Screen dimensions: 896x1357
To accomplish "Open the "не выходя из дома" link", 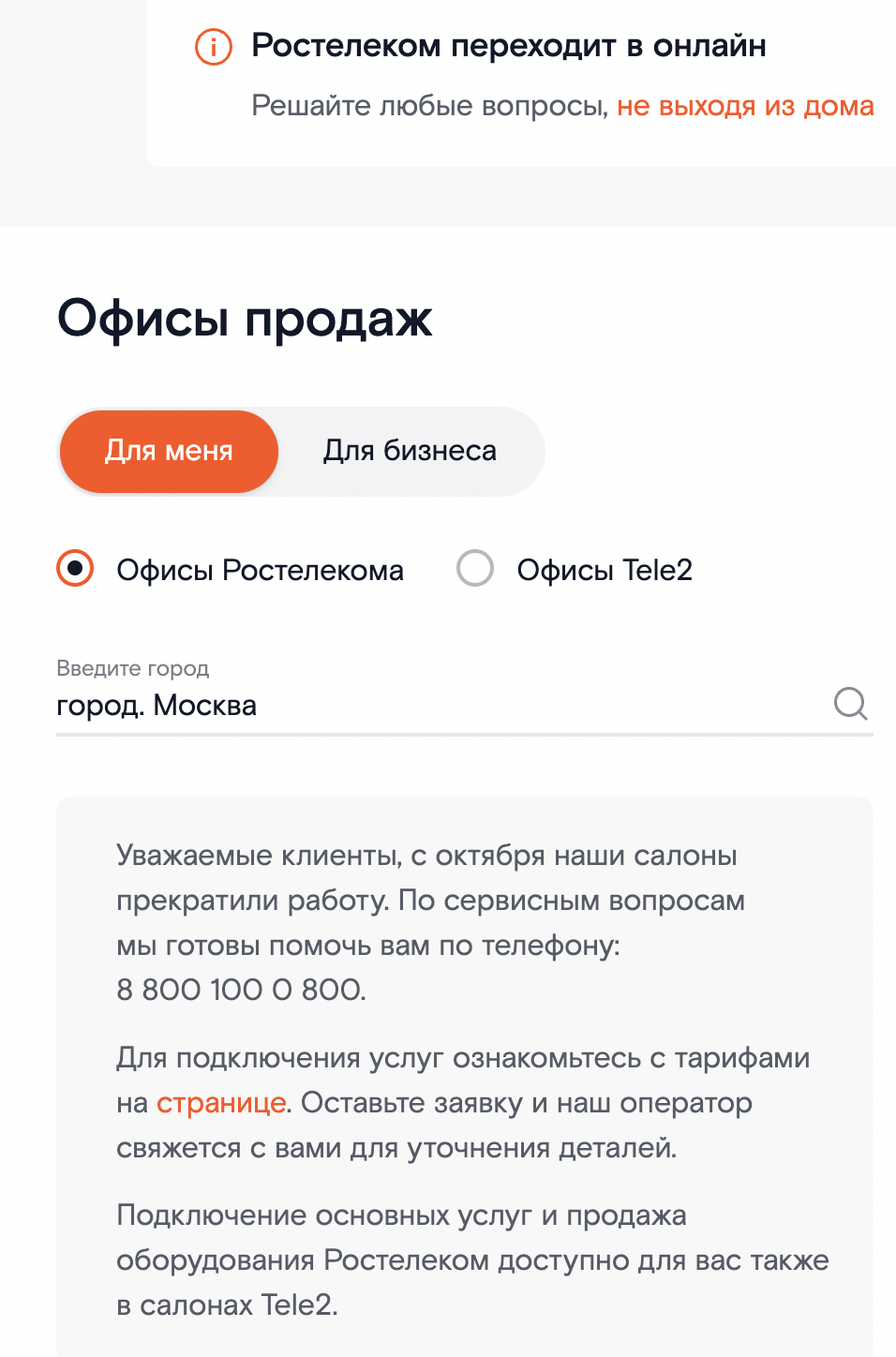I will [745, 106].
